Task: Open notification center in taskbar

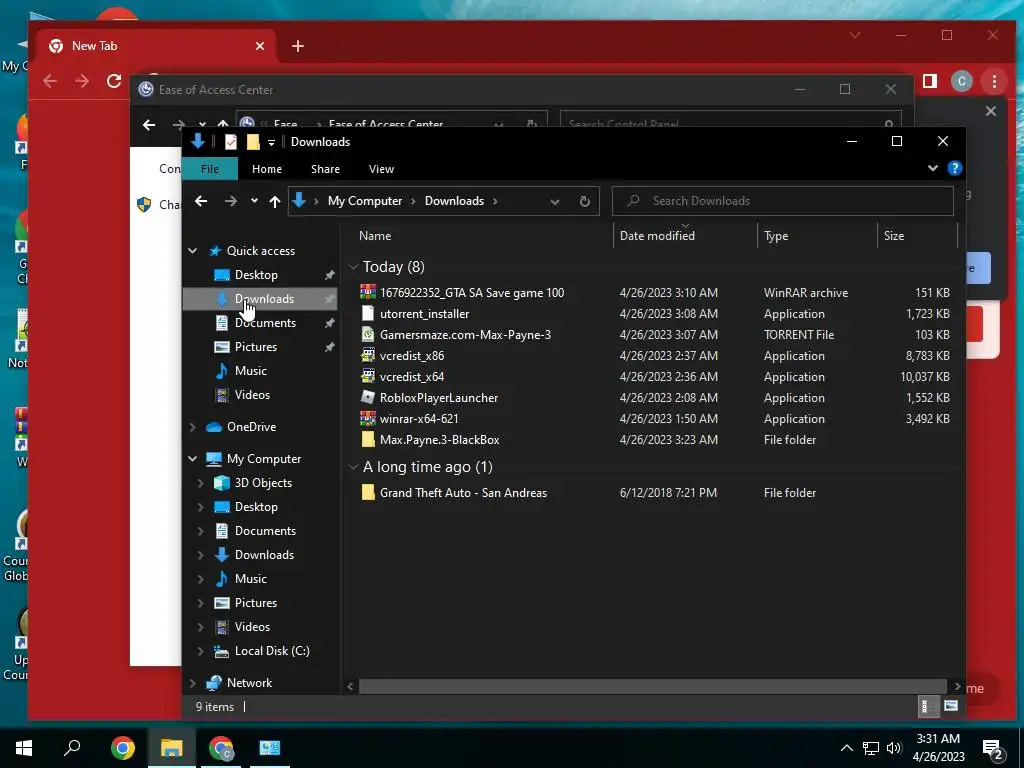Action: 992,748
